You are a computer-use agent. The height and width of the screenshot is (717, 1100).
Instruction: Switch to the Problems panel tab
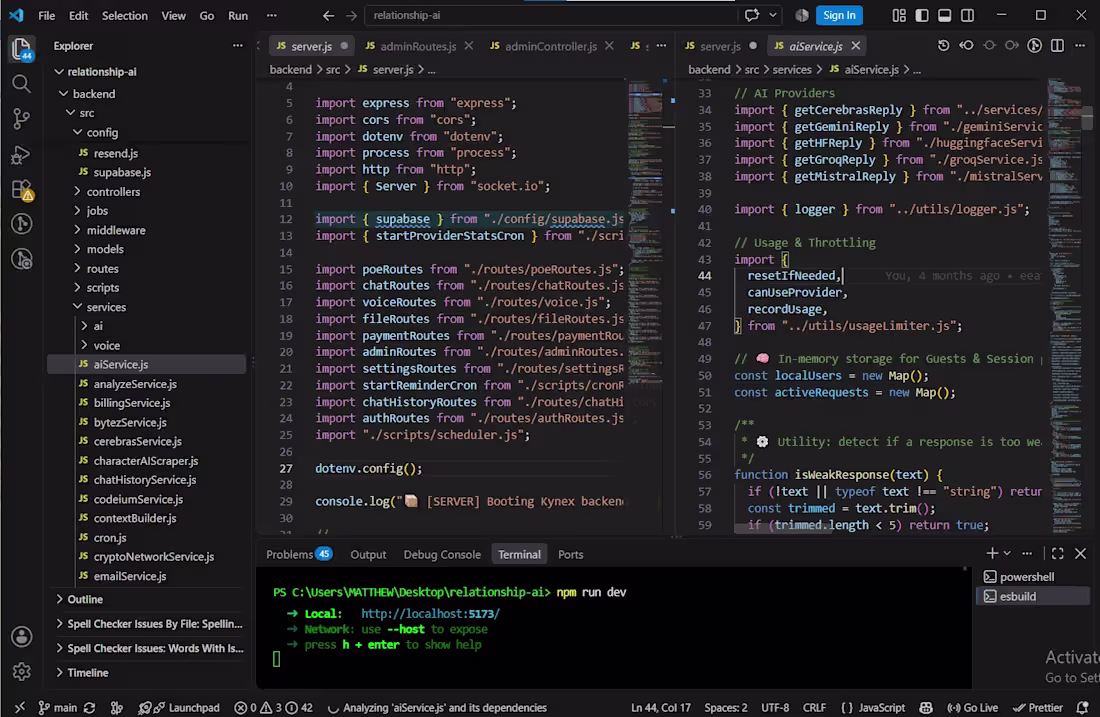click(x=297, y=554)
